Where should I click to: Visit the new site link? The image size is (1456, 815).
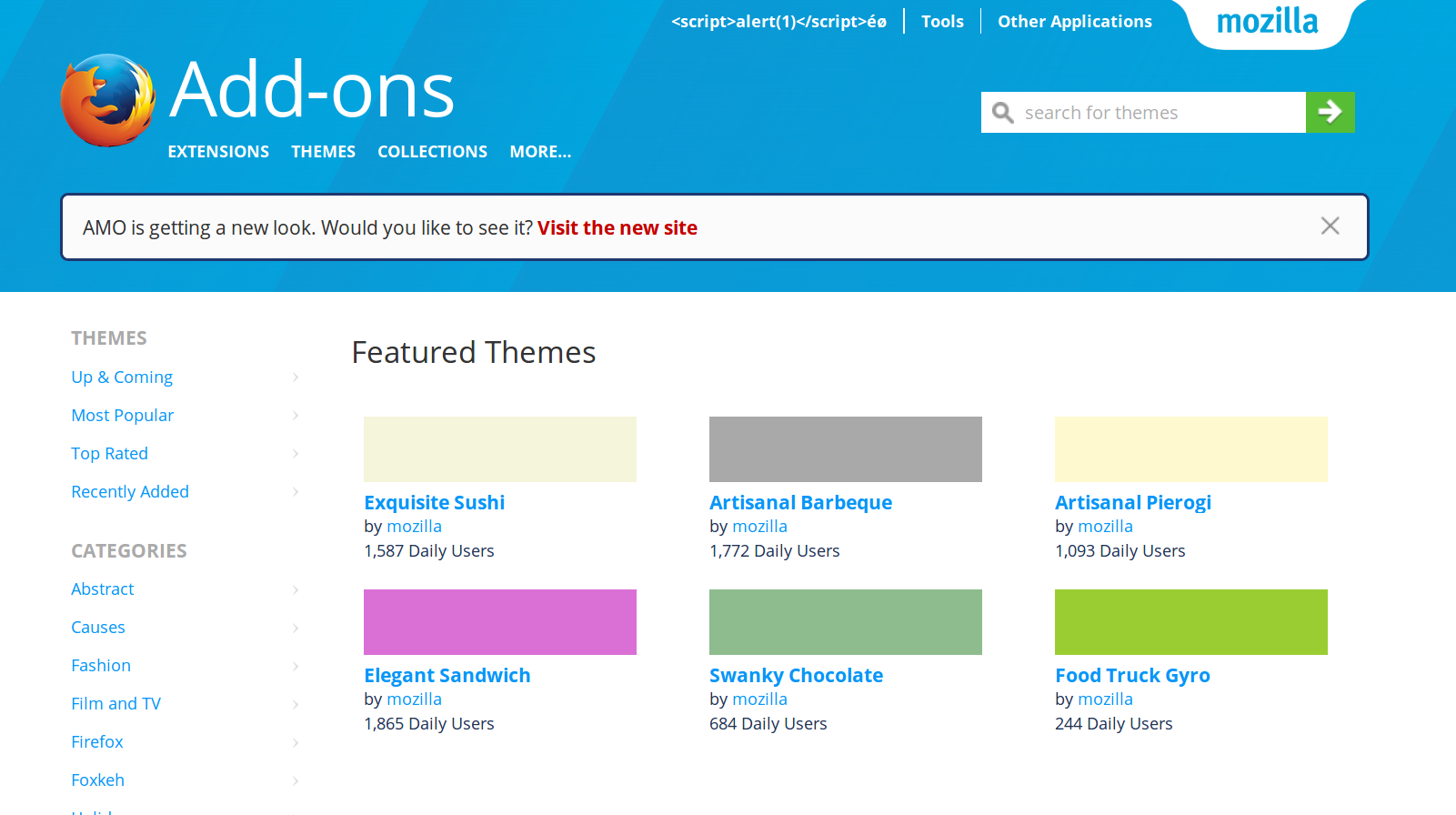(617, 228)
